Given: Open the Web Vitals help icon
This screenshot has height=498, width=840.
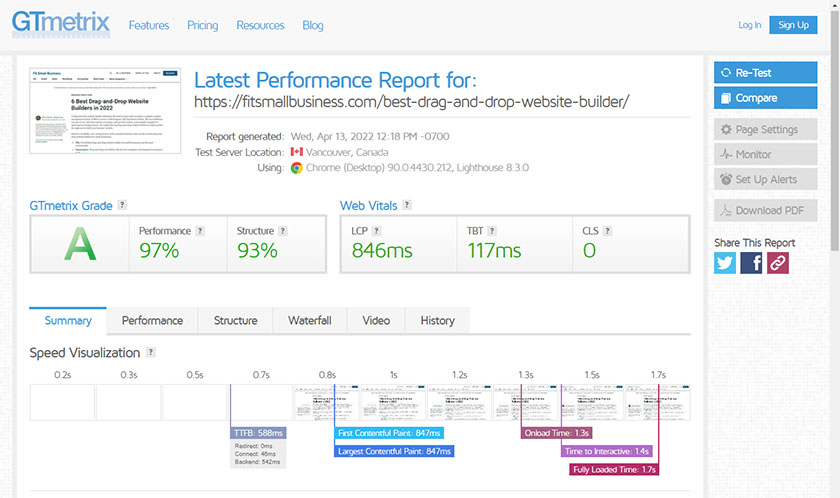Looking at the screenshot, I should pos(407,205).
